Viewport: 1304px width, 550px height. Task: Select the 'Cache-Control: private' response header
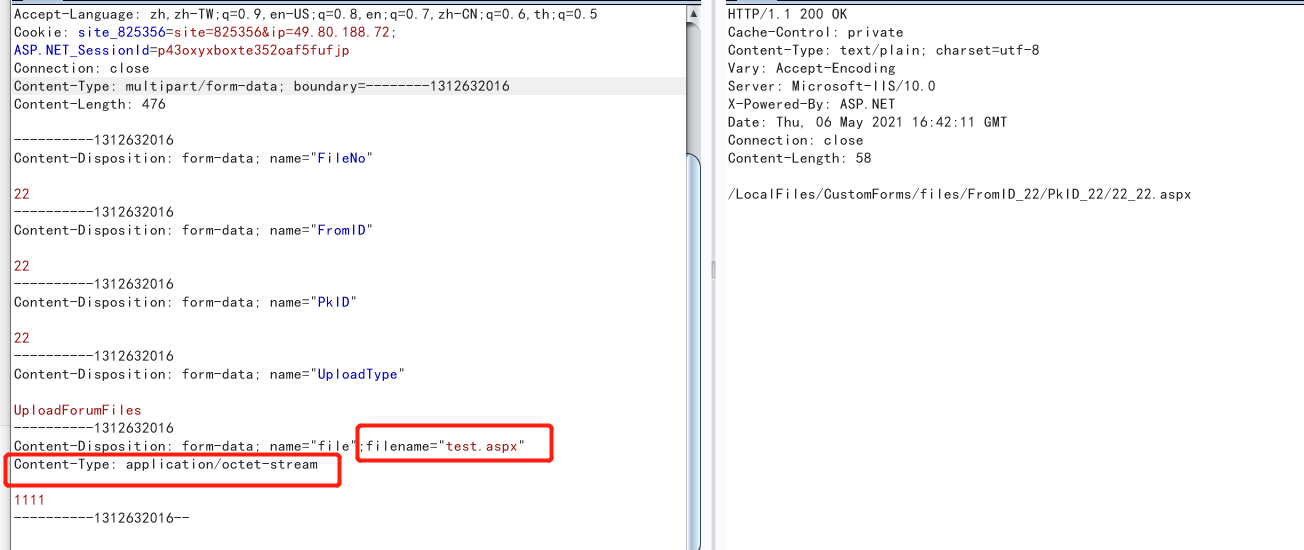[x=816, y=32]
